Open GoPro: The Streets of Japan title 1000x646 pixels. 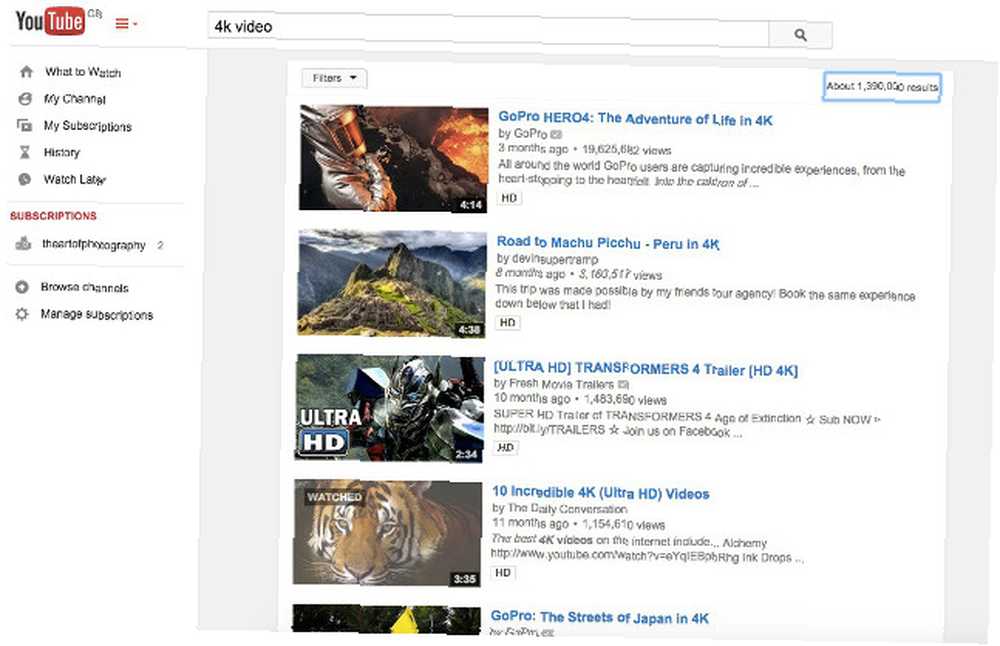coord(599,617)
